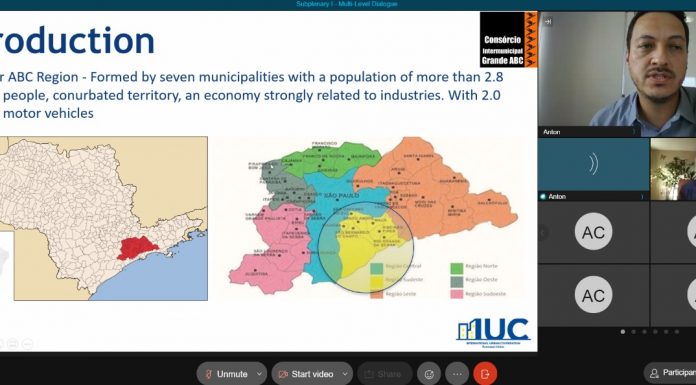Click the Start video button
This screenshot has width=696, height=385.
[306, 374]
